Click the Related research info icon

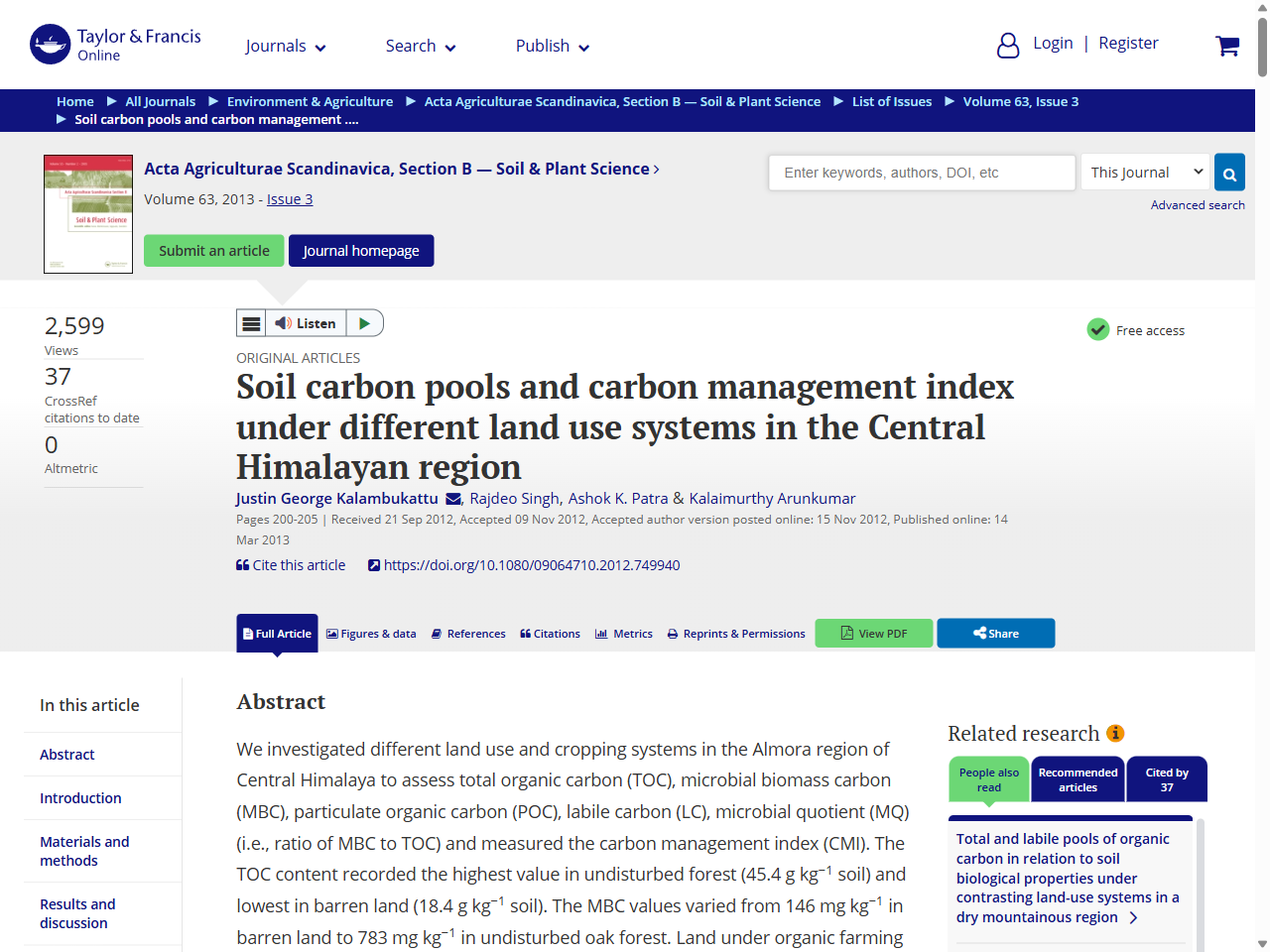[x=1115, y=733]
